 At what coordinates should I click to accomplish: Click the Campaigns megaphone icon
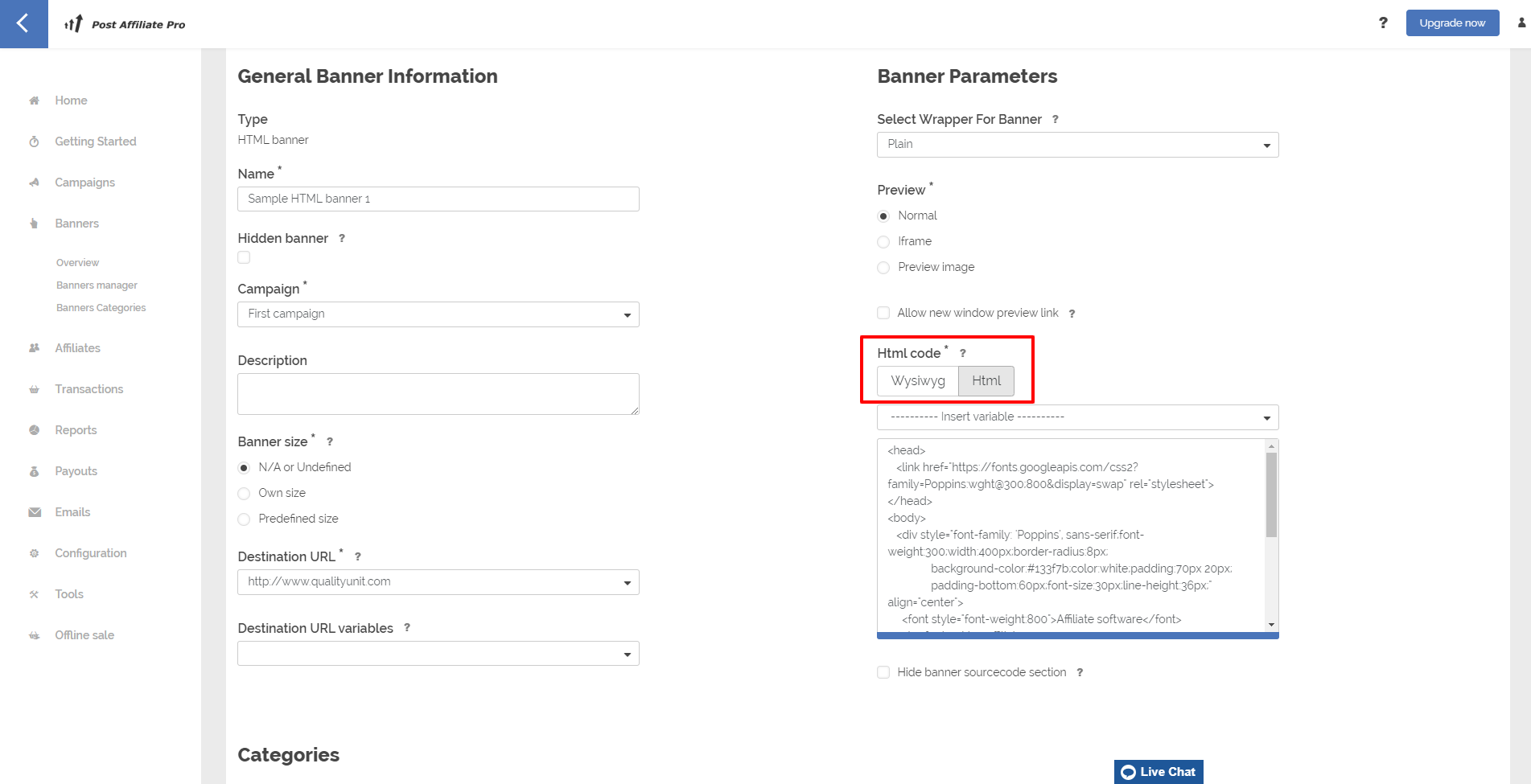35,183
